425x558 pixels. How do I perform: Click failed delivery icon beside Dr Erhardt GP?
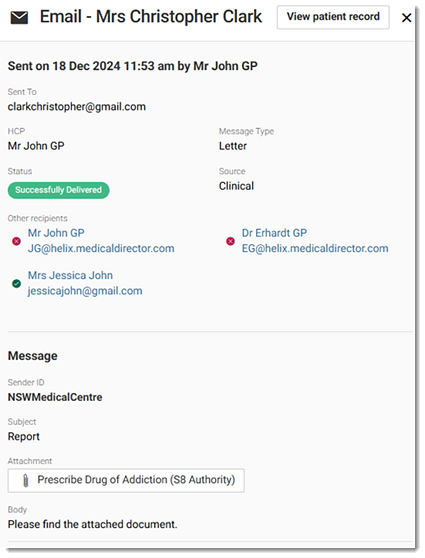pos(230,241)
